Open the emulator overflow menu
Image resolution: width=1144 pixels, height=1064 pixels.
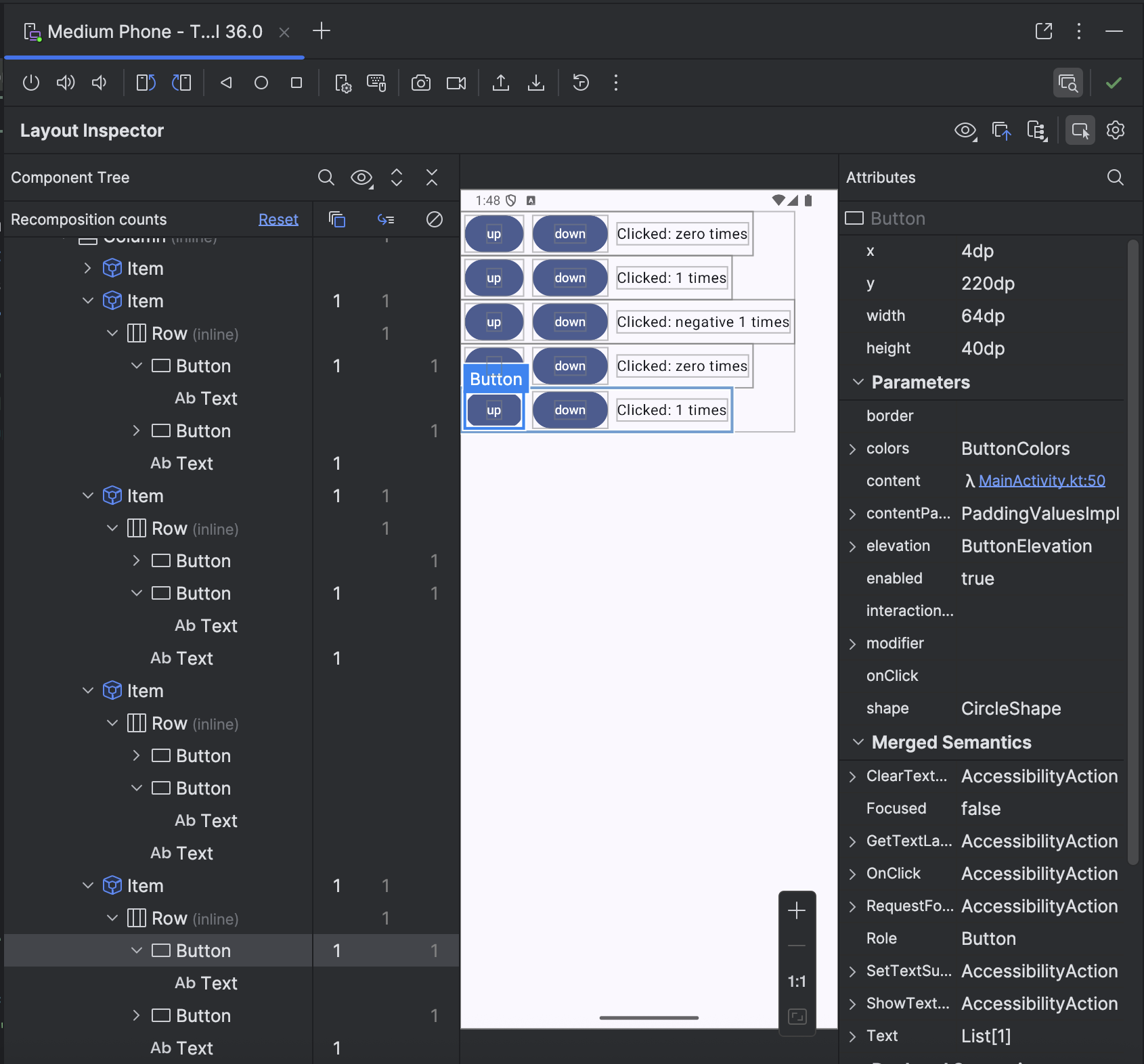coord(616,83)
